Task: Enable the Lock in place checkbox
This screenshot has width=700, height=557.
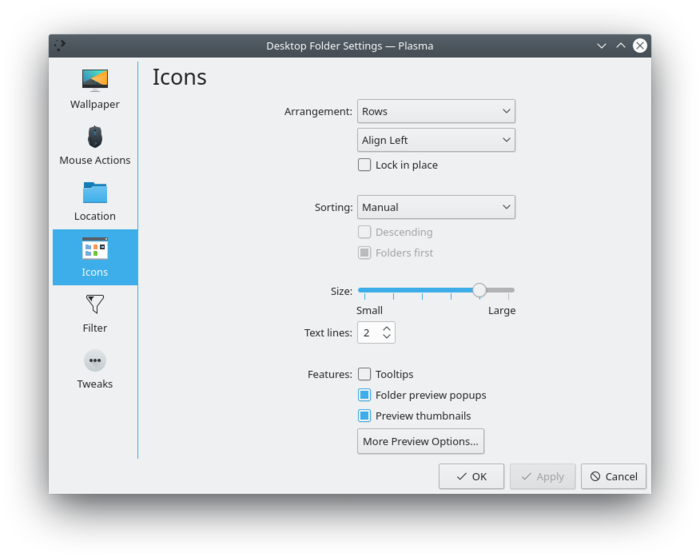Action: [x=365, y=165]
